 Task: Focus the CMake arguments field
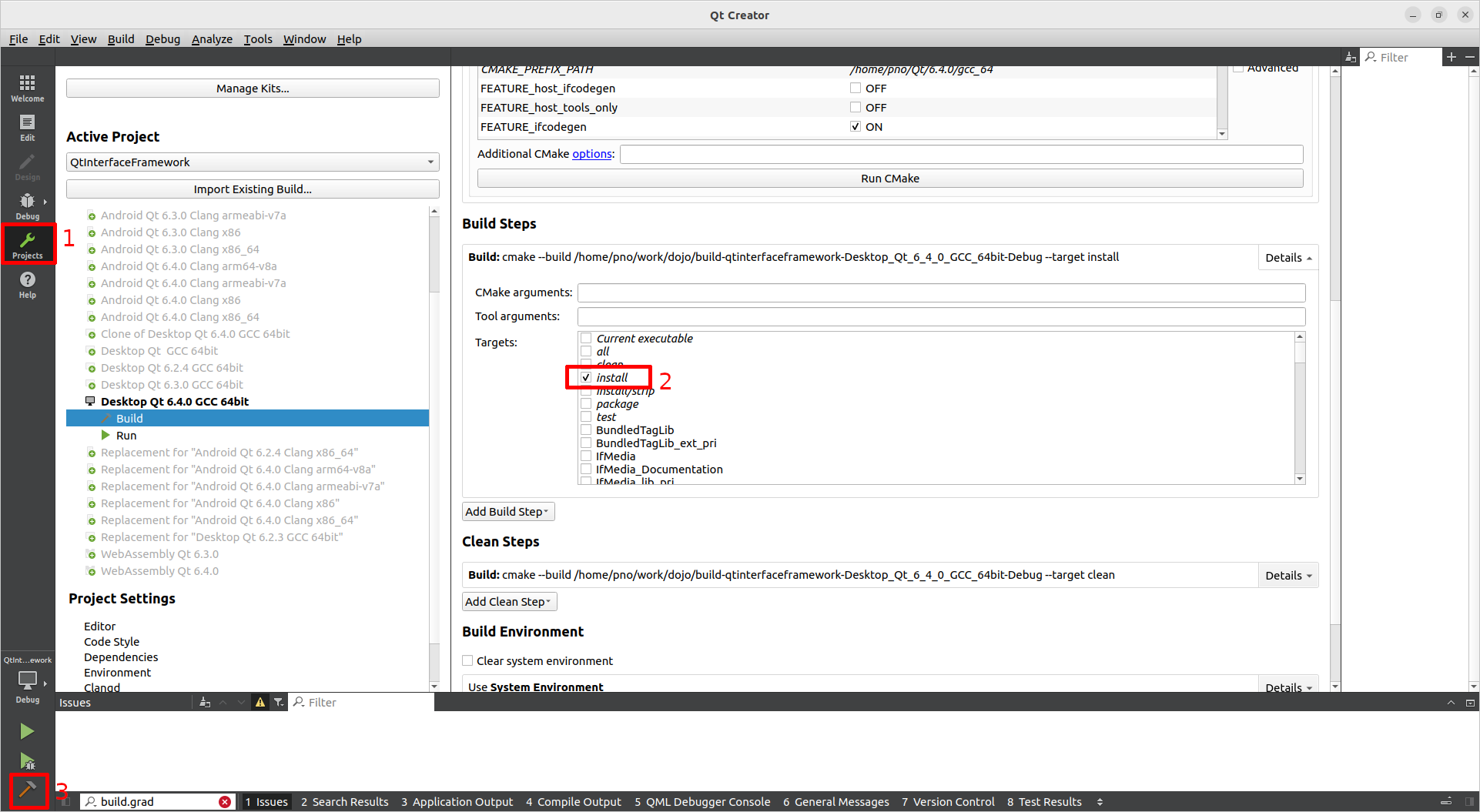point(941,292)
